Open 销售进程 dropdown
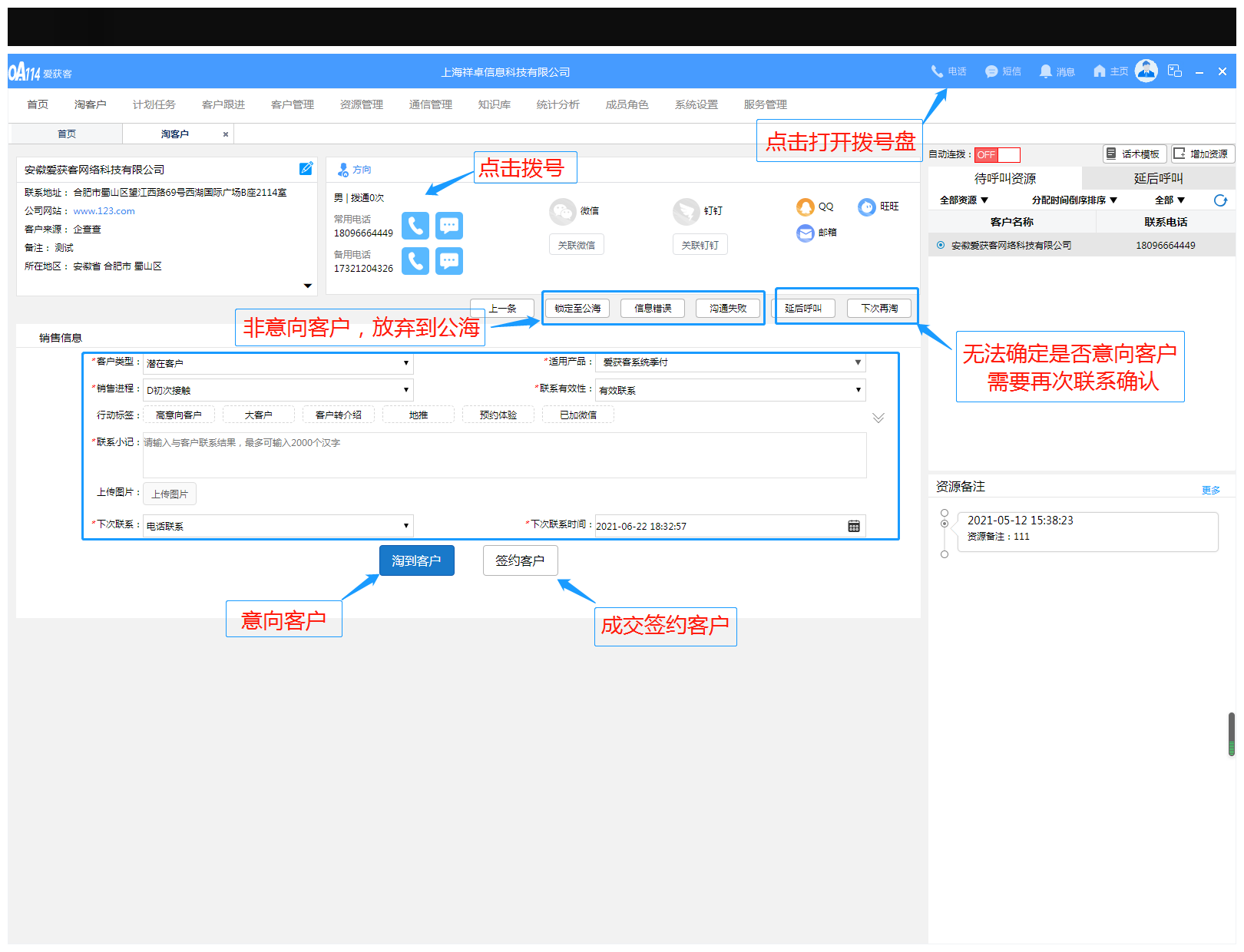This screenshot has width=1244, height=952. pos(278,390)
